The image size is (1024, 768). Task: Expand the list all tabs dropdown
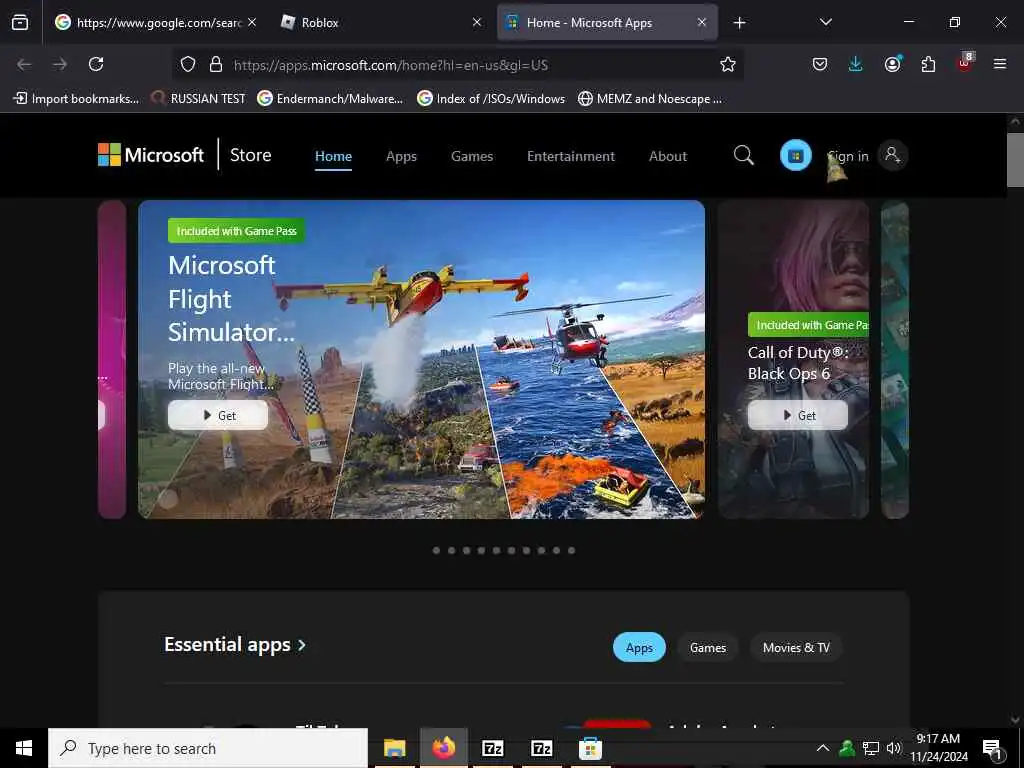(x=825, y=22)
